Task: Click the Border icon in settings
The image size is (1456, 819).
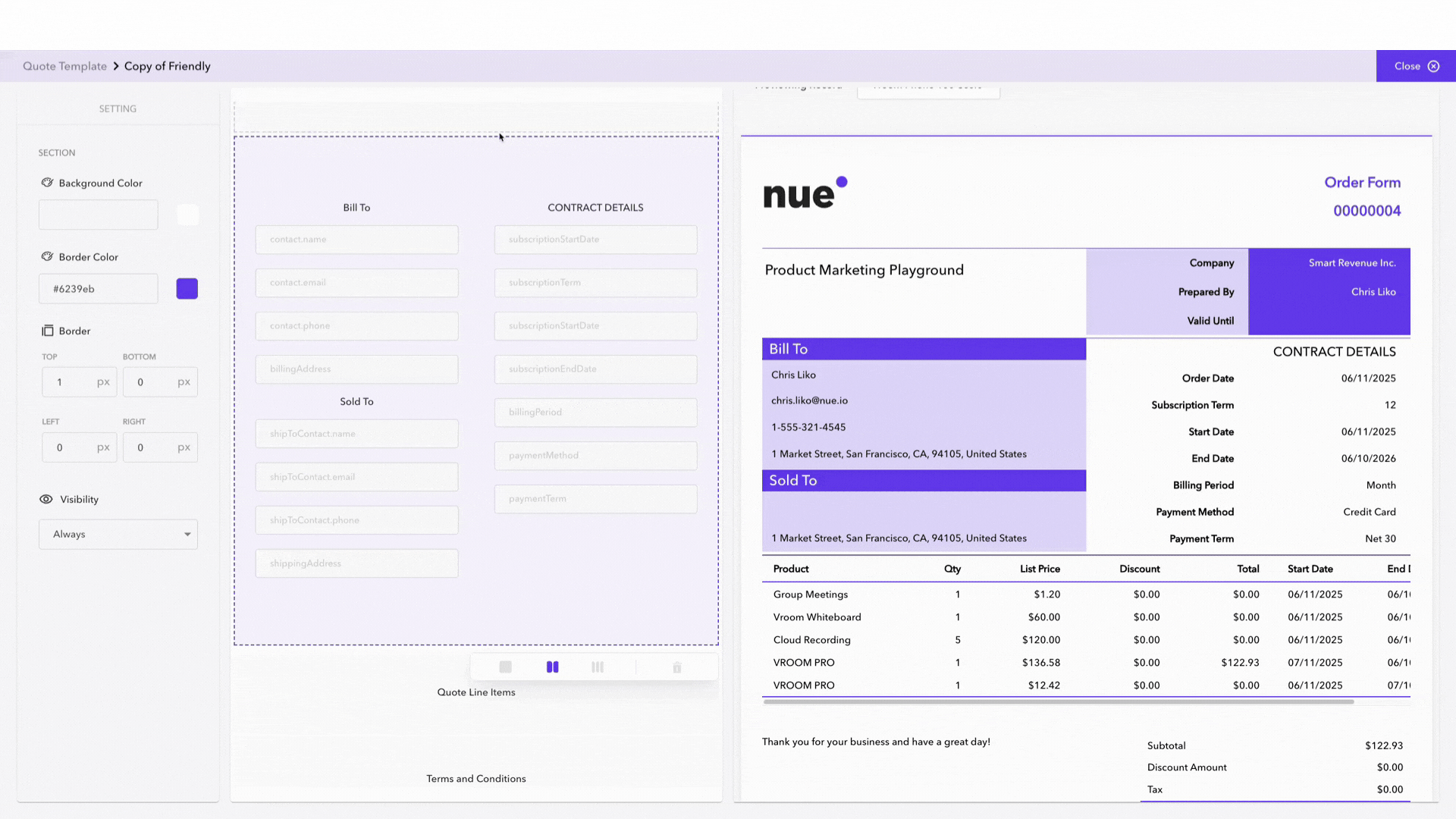Action: pyautogui.click(x=47, y=331)
